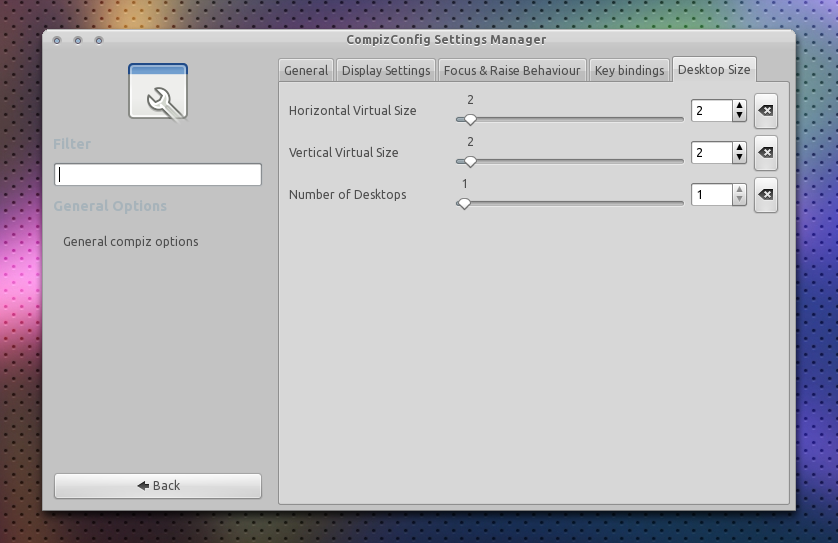Click the Horizontal Virtual Size value field
This screenshot has width=838, height=543.
click(712, 111)
